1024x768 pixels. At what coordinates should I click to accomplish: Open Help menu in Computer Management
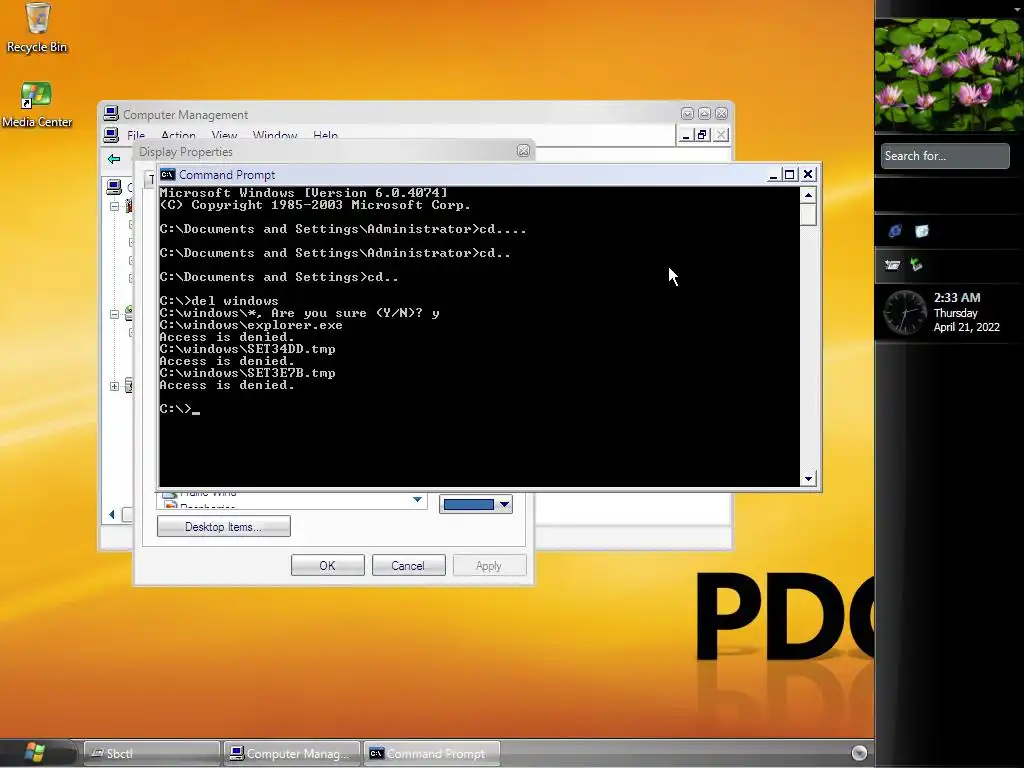(x=325, y=136)
